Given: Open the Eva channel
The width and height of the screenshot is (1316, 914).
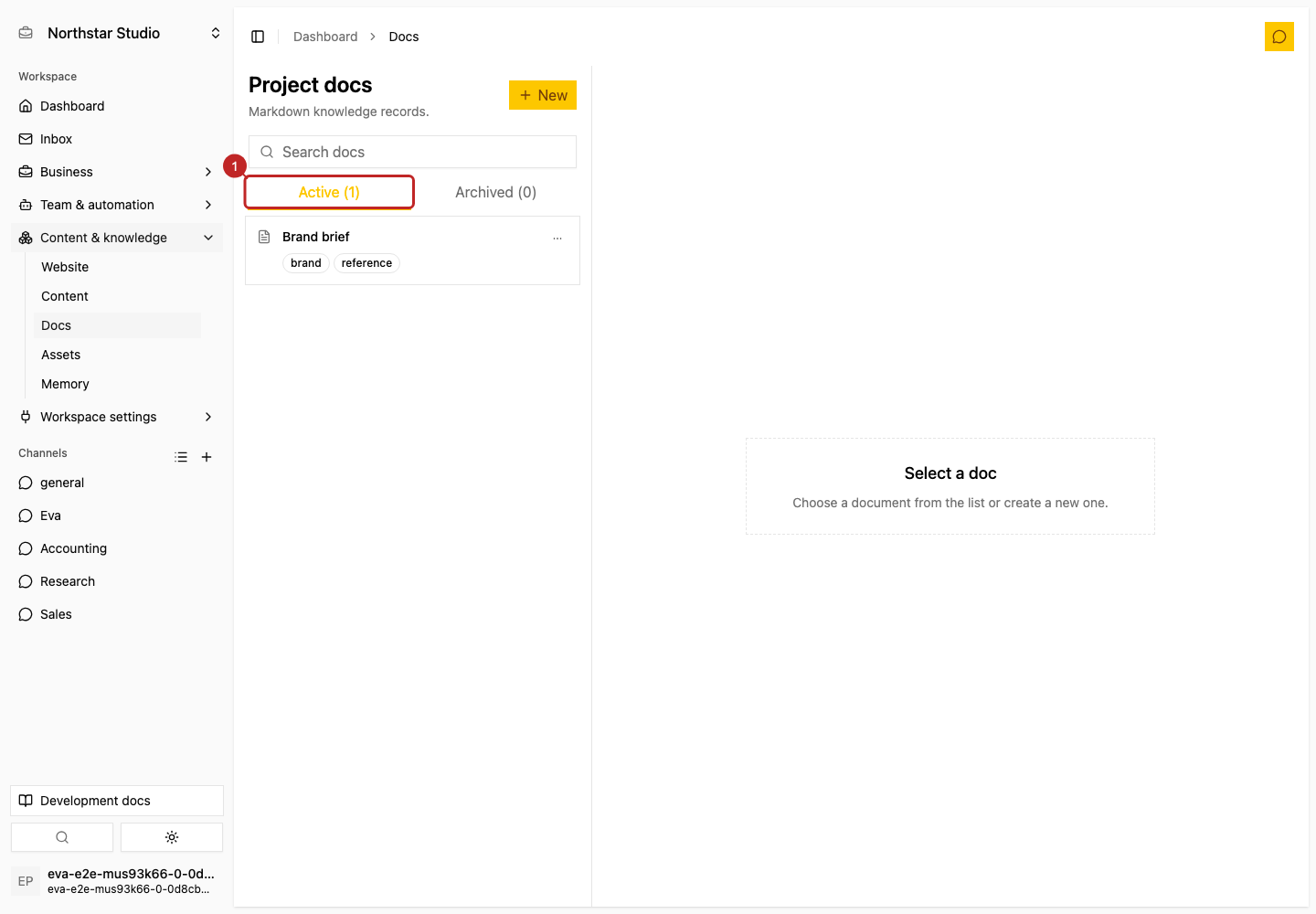Looking at the screenshot, I should [117, 515].
